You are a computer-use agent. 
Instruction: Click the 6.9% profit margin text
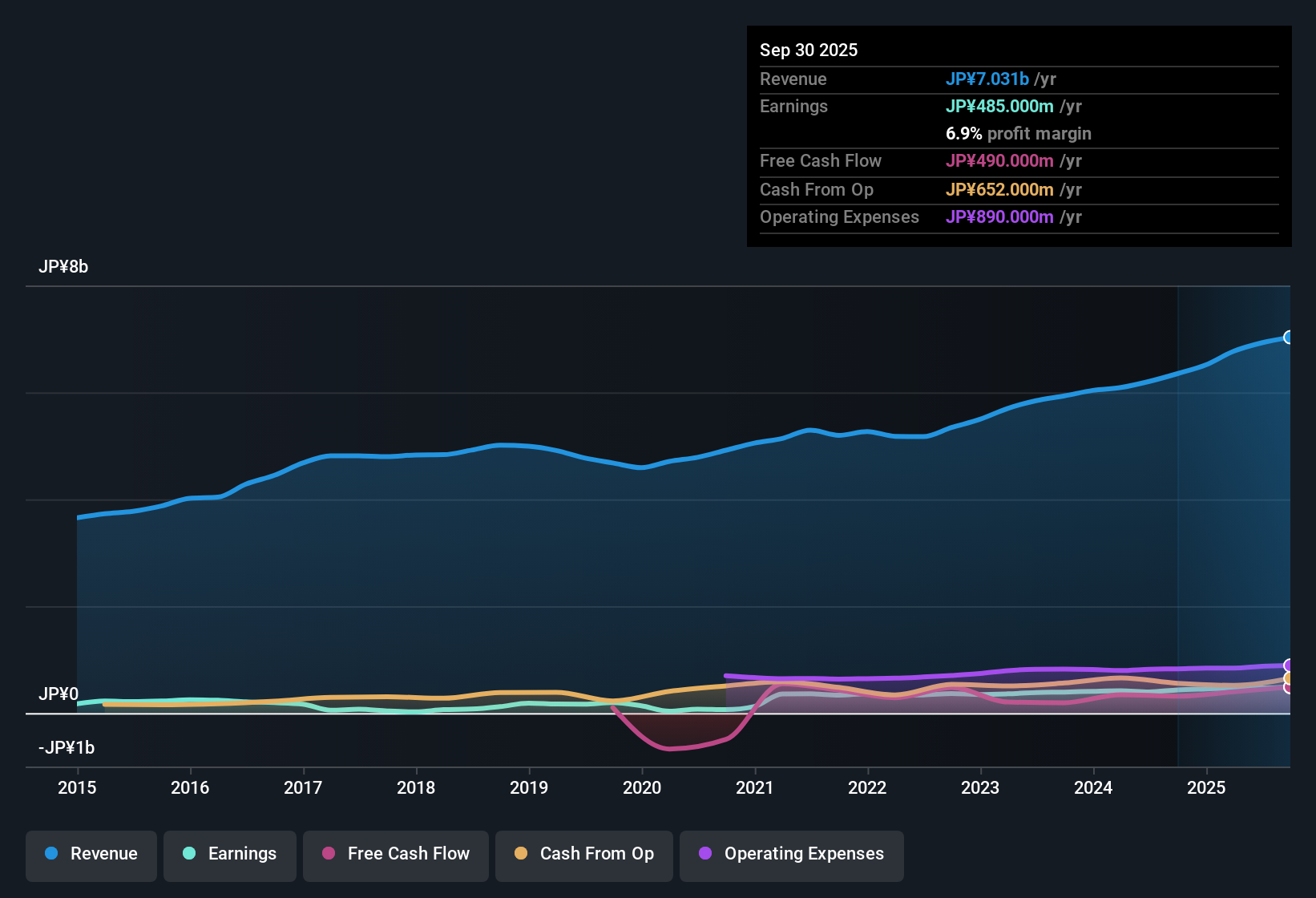point(1018,134)
